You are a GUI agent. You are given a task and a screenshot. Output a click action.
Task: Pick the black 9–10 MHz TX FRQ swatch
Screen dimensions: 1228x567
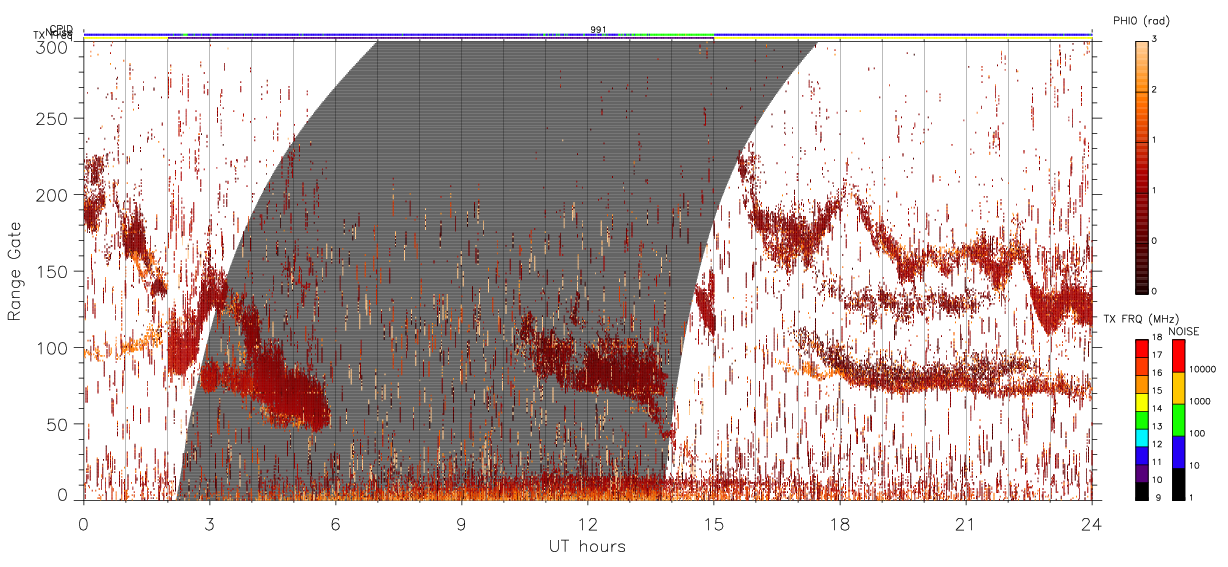(x=1141, y=491)
